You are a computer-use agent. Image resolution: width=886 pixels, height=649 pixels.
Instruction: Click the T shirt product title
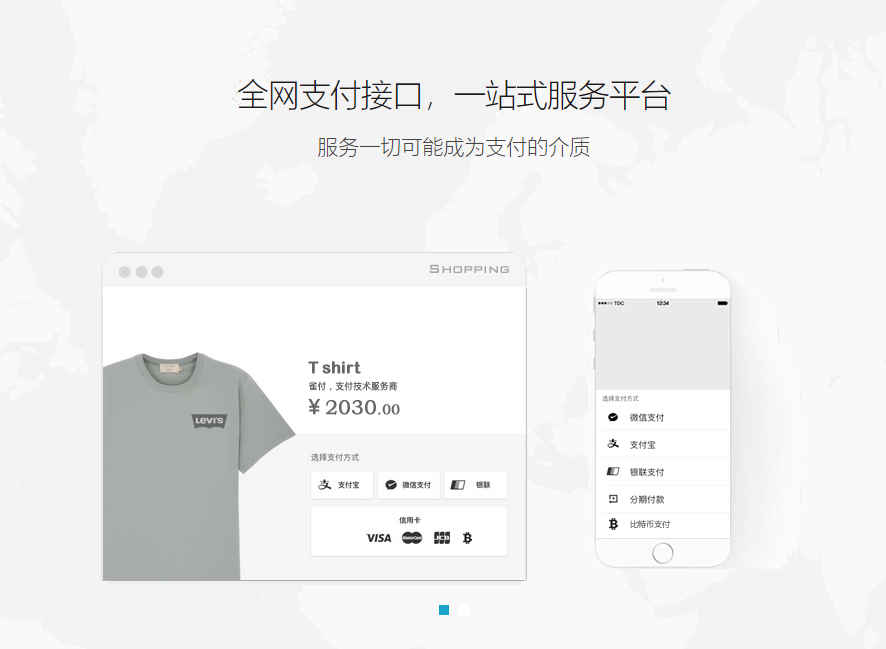(335, 368)
